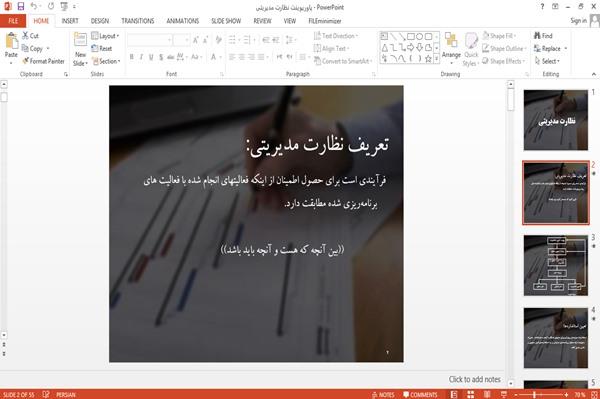The width and height of the screenshot is (600, 399).
Task: Pick the text box shape in gallery
Action: [385, 37]
